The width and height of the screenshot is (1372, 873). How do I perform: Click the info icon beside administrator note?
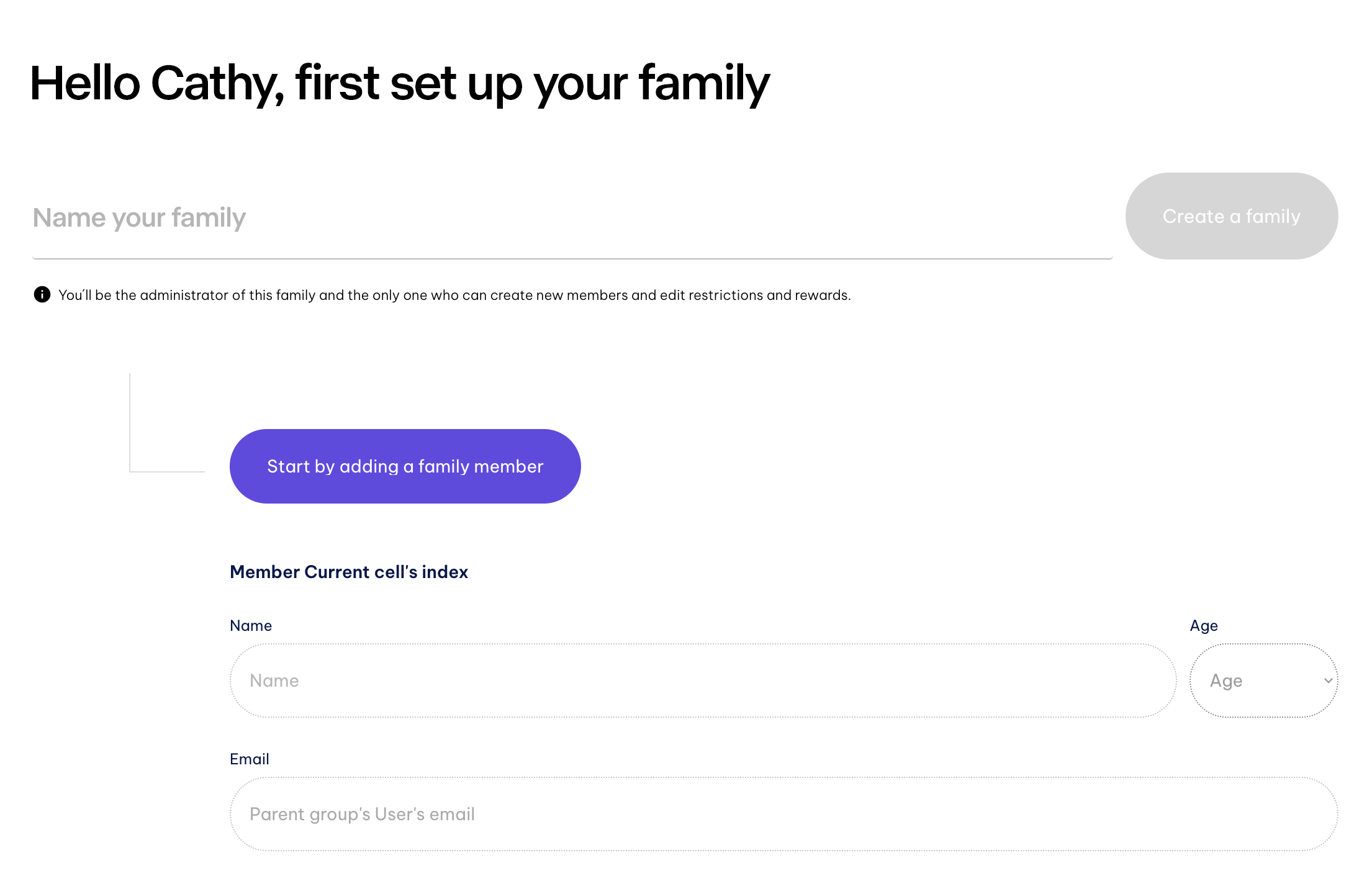point(42,294)
